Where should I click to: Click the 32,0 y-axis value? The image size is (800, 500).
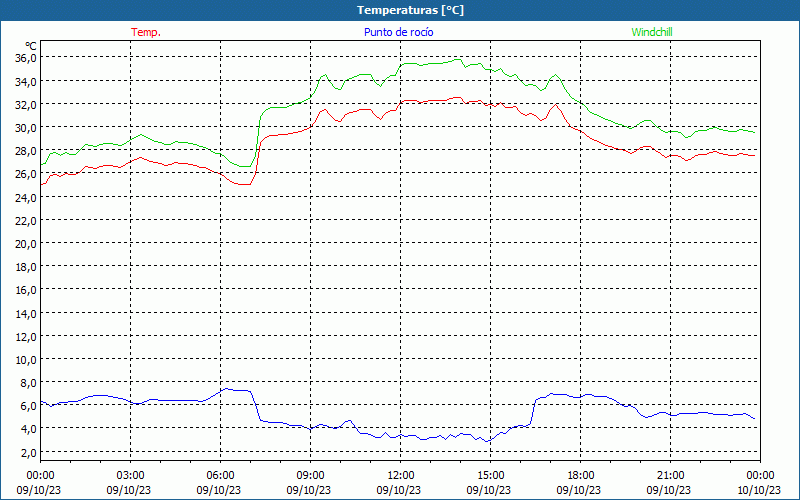point(26,105)
